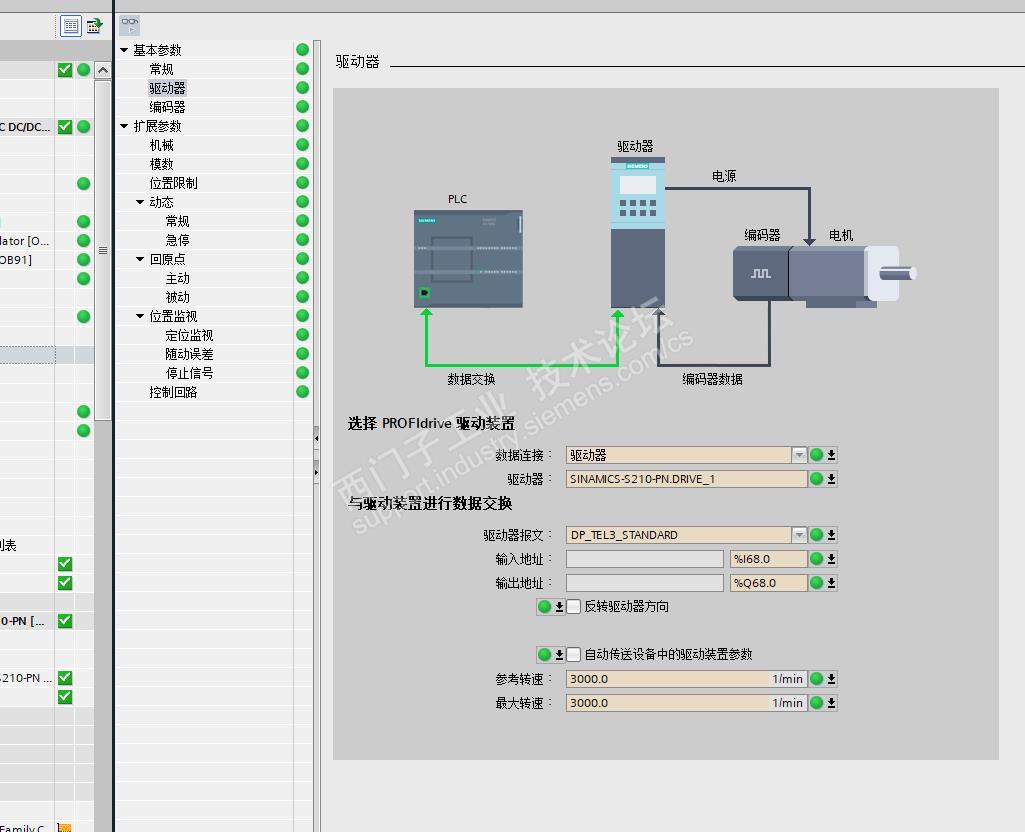1025x832 pixels.
Task: Collapse the 基本参数 tree node
Action: [124, 50]
